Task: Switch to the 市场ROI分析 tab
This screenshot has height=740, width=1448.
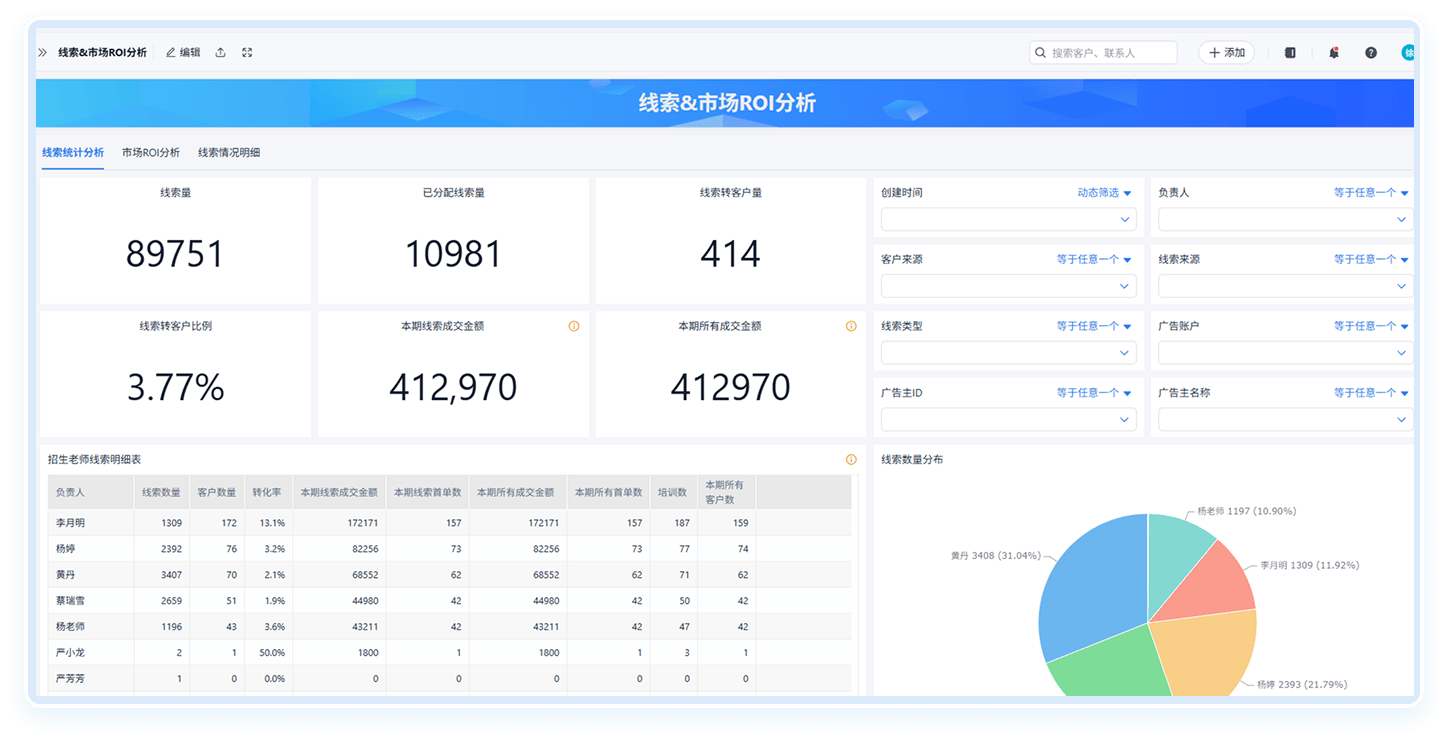Action: pyautogui.click(x=151, y=153)
